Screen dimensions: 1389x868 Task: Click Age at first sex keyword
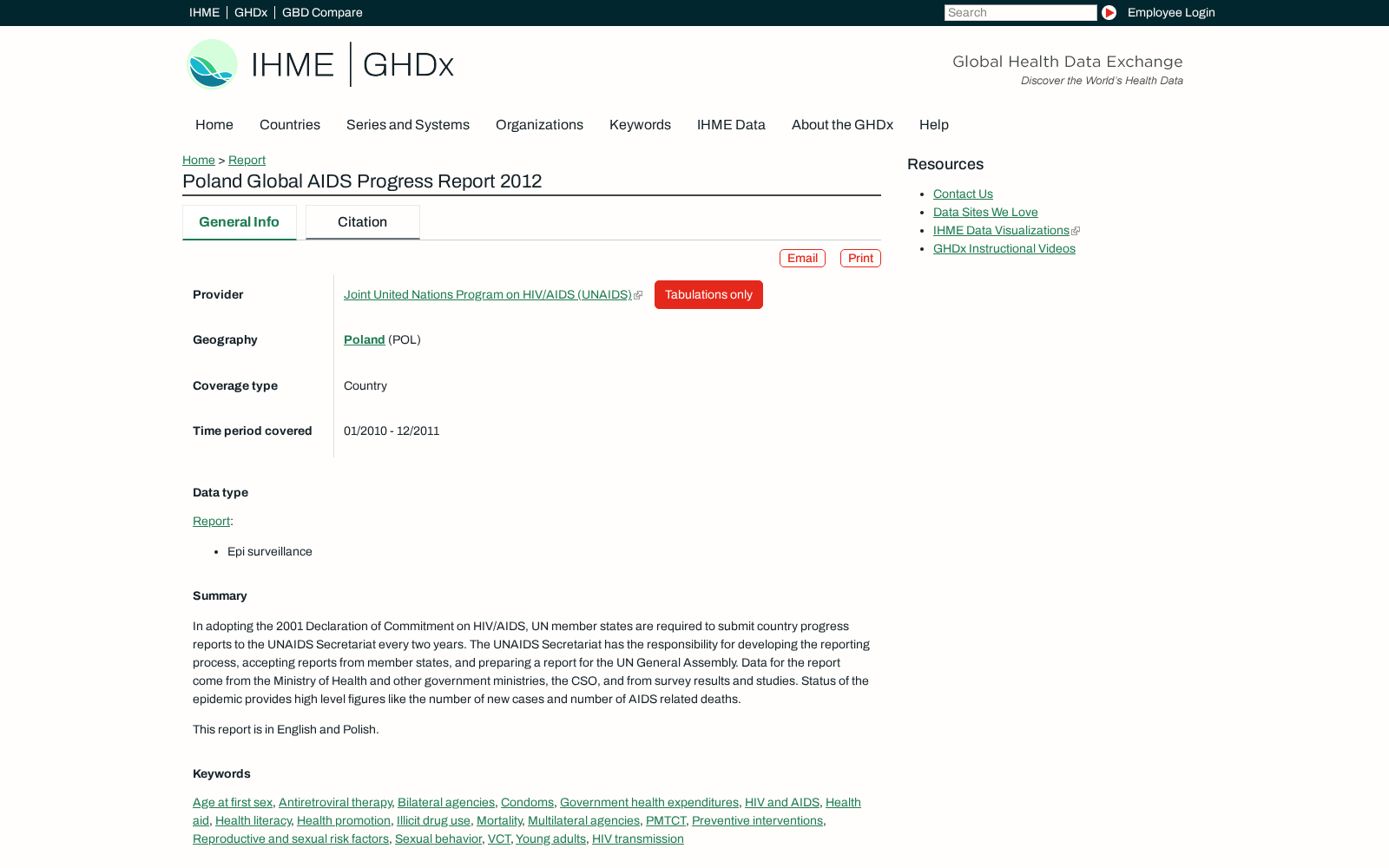click(233, 803)
